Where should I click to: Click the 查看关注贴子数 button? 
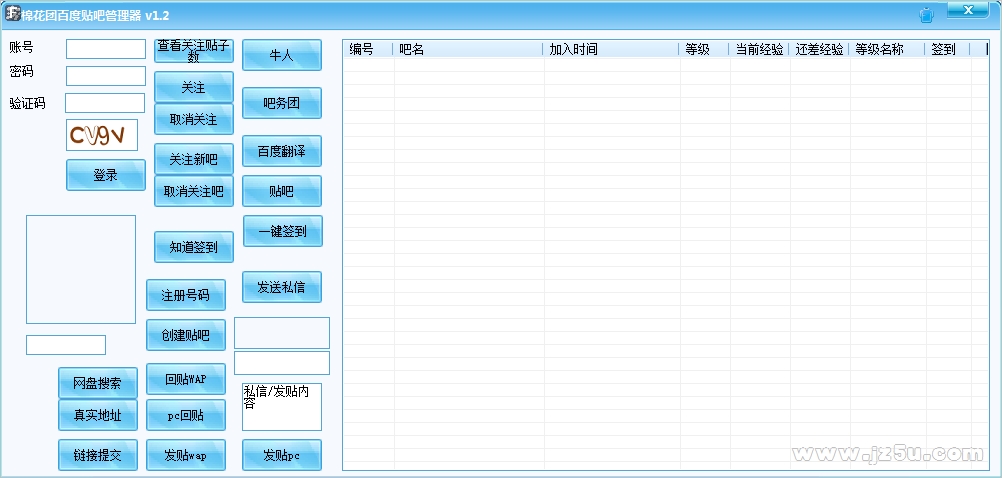click(x=194, y=51)
